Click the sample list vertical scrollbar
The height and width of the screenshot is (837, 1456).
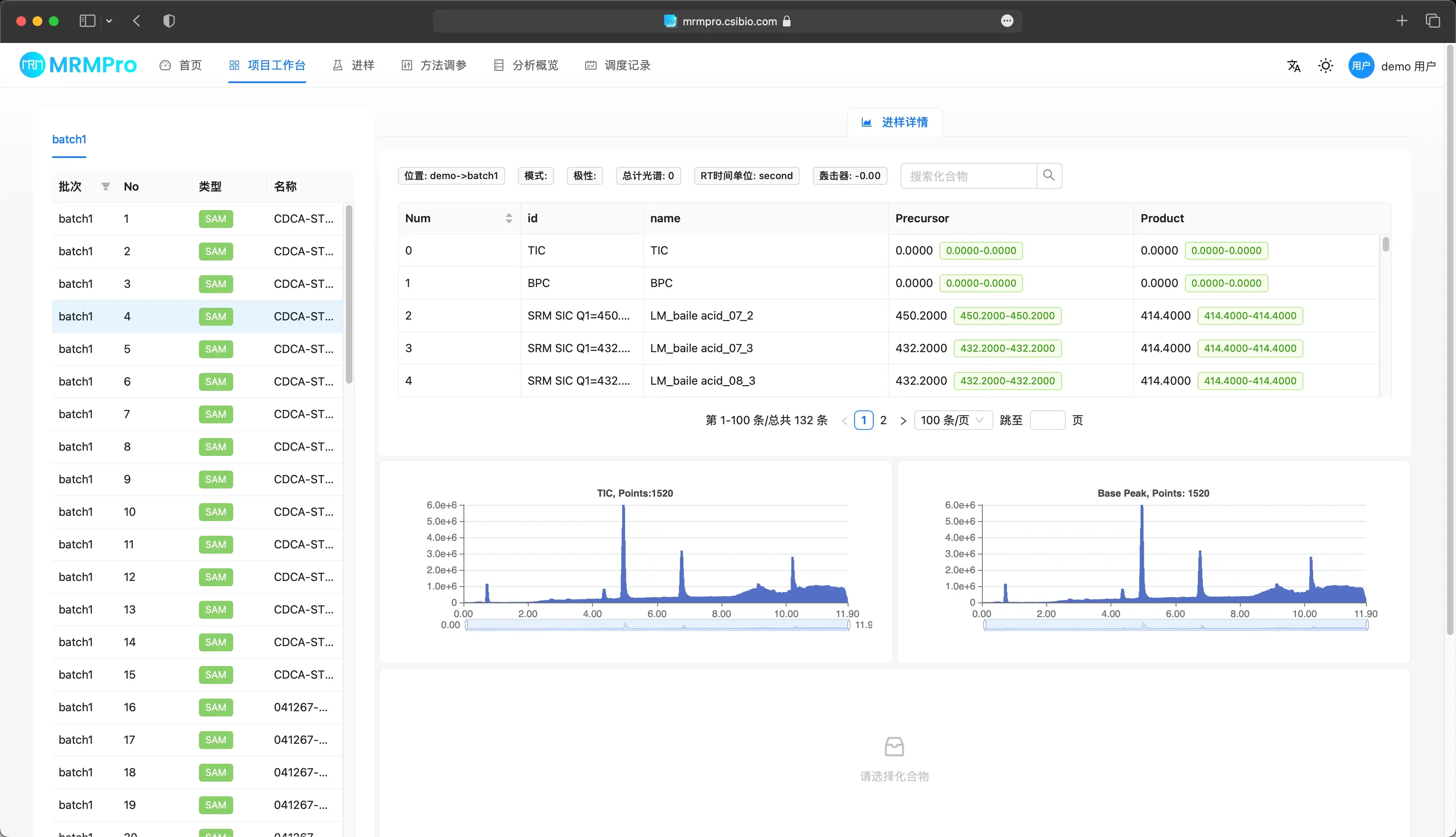tap(349, 294)
